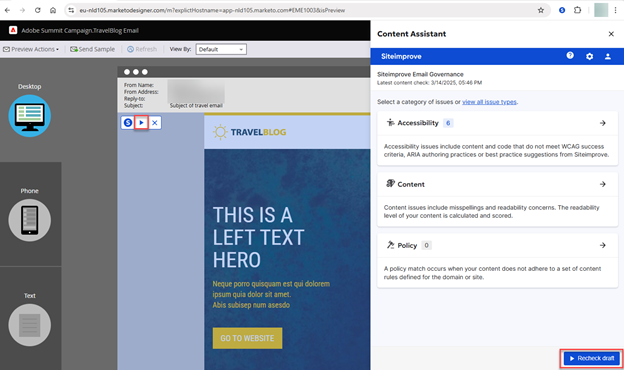Click the Content Assistant panel title
The image size is (624, 370).
point(411,34)
